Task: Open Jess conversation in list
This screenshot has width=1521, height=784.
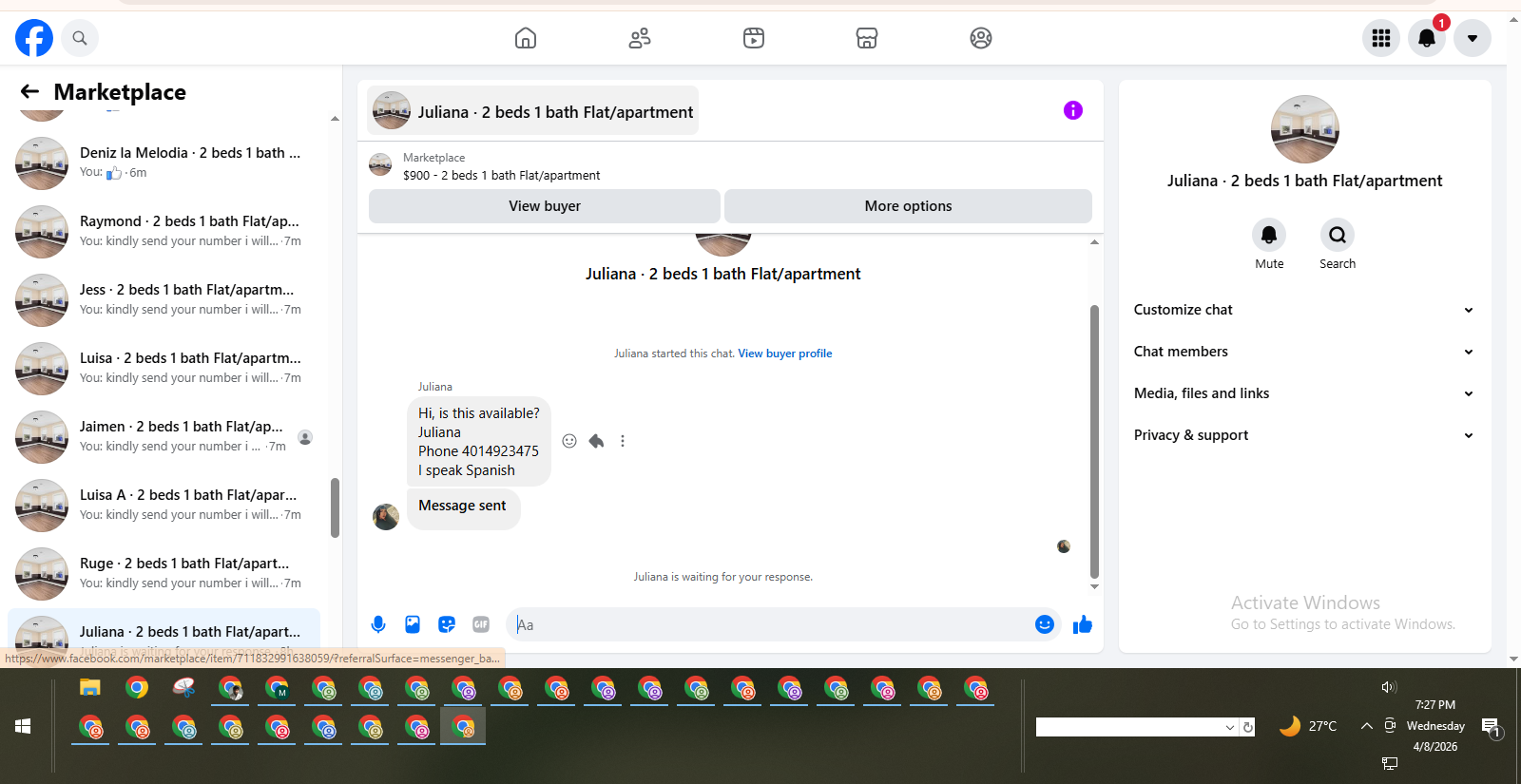Action: (164, 299)
